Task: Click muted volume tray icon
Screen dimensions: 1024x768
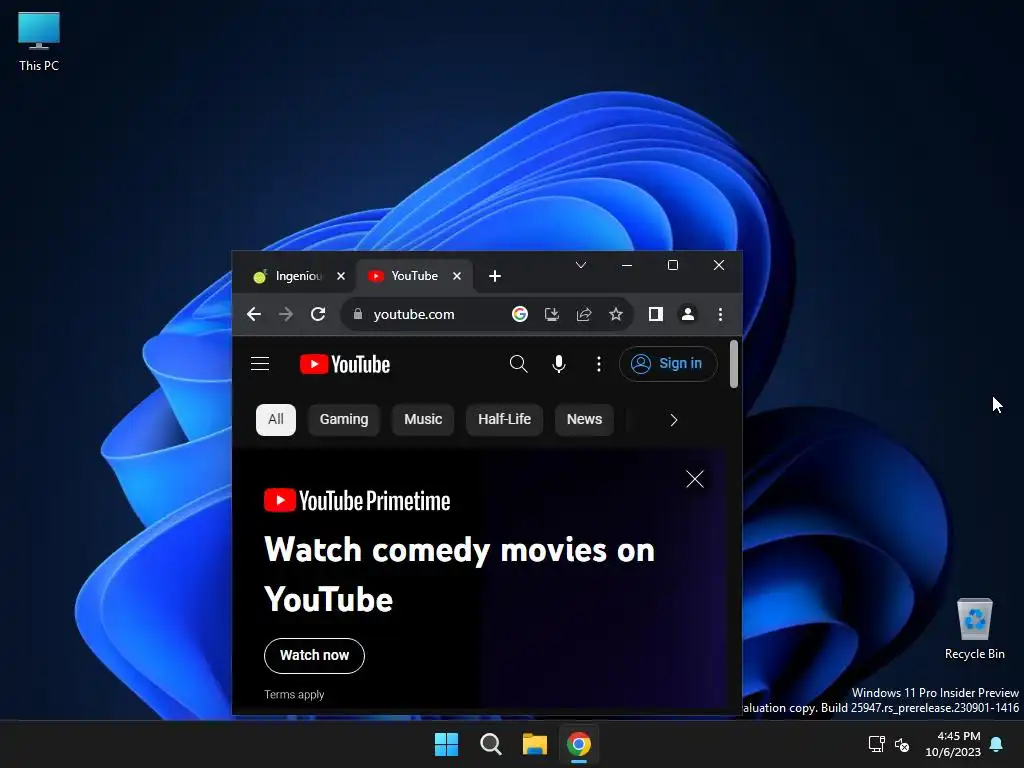Action: coord(902,744)
